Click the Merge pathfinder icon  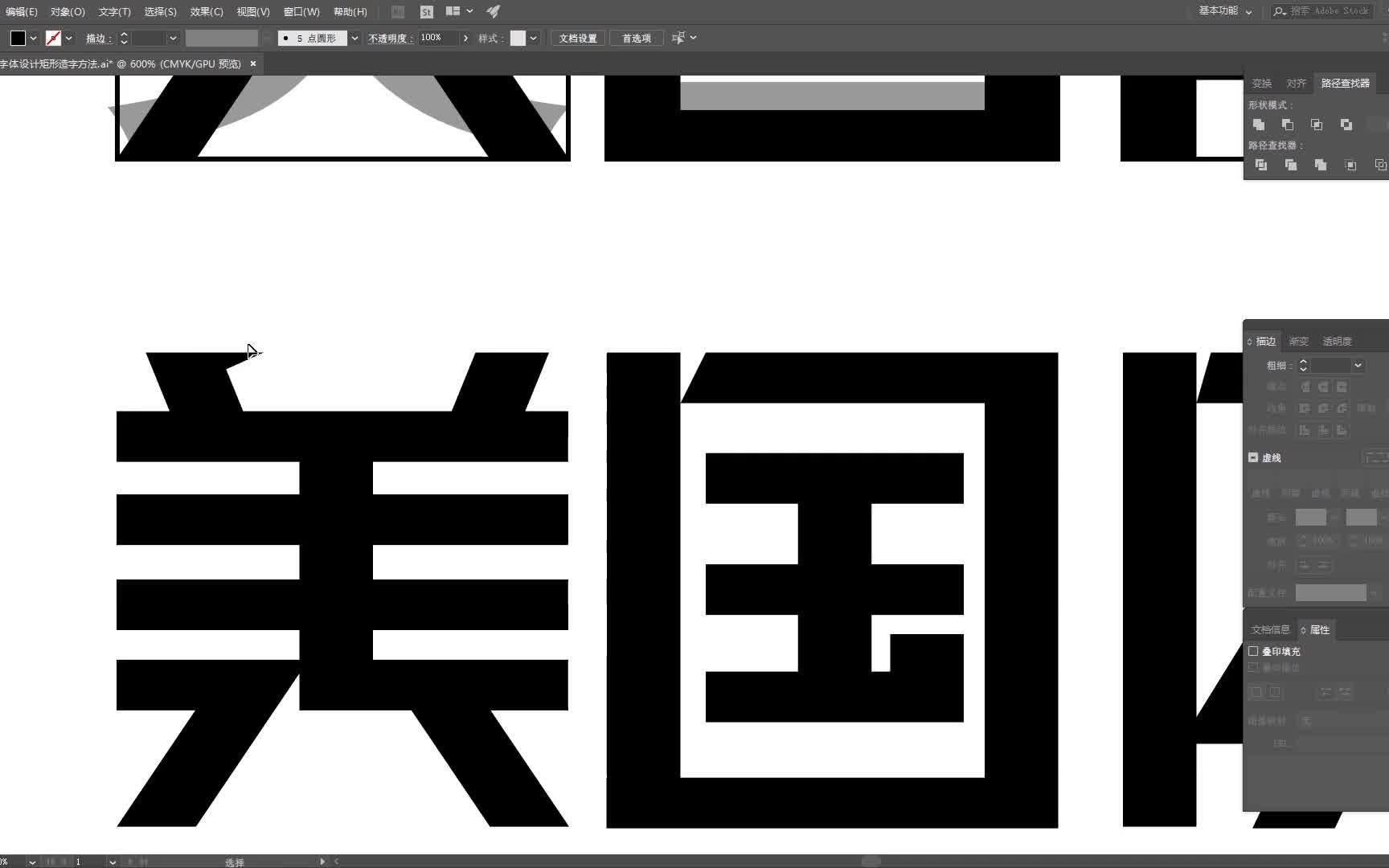point(1321,165)
